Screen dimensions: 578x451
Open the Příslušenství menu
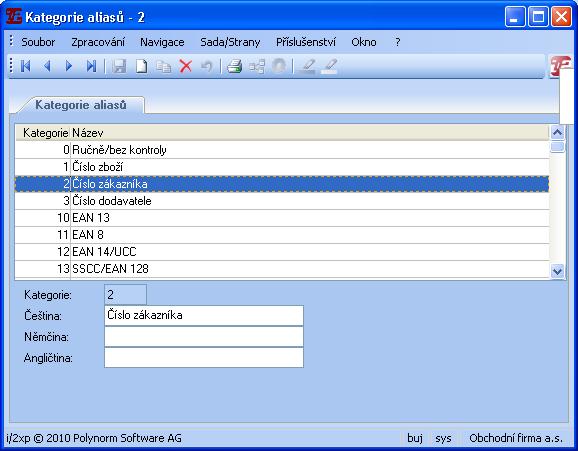click(306, 42)
